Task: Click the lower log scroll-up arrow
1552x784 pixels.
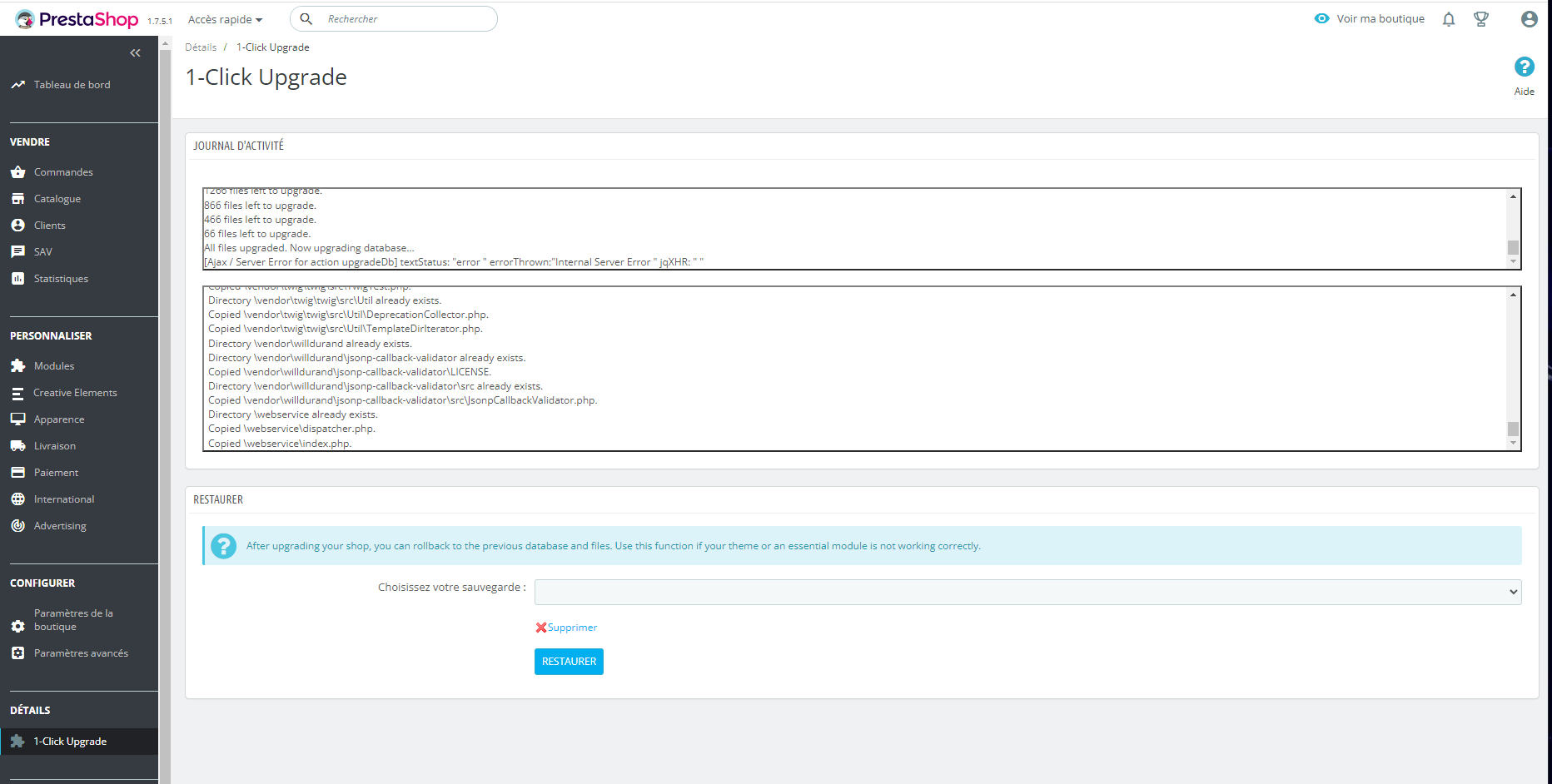Action: 1514,295
